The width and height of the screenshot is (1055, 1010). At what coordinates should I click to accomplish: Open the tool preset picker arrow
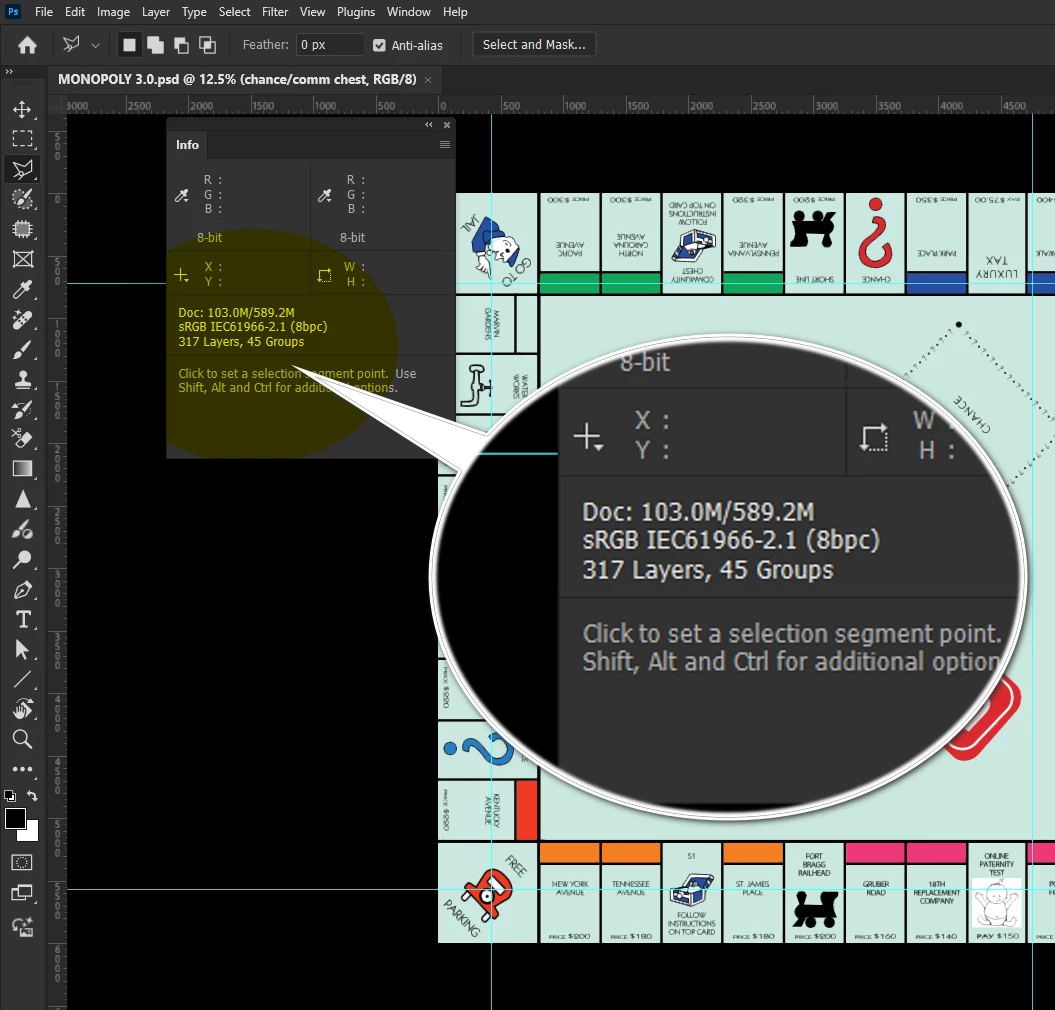coord(96,46)
